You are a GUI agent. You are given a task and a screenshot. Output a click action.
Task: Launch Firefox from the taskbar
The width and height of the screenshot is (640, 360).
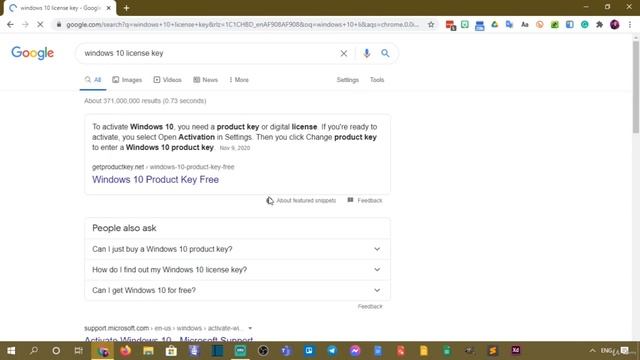[x=126, y=351]
